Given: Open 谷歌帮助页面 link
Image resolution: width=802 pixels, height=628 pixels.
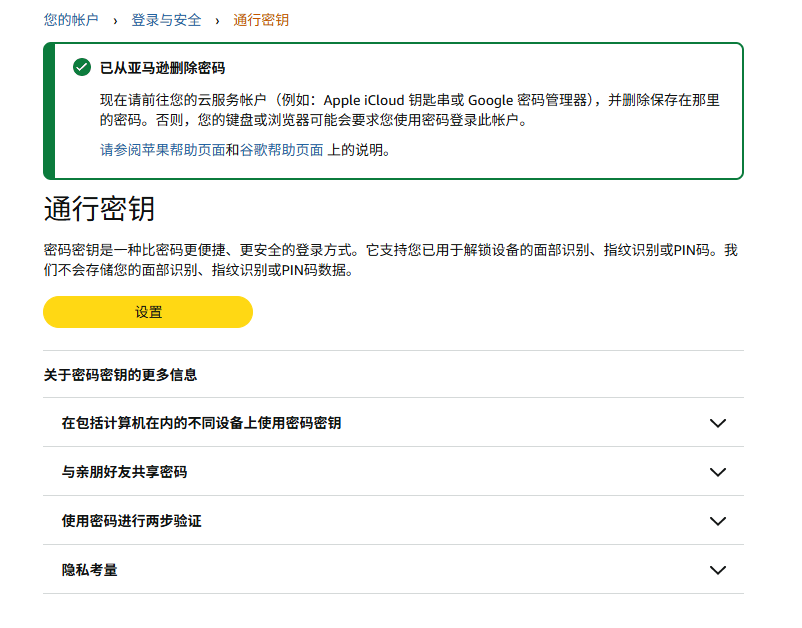Looking at the screenshot, I should coord(281,150).
